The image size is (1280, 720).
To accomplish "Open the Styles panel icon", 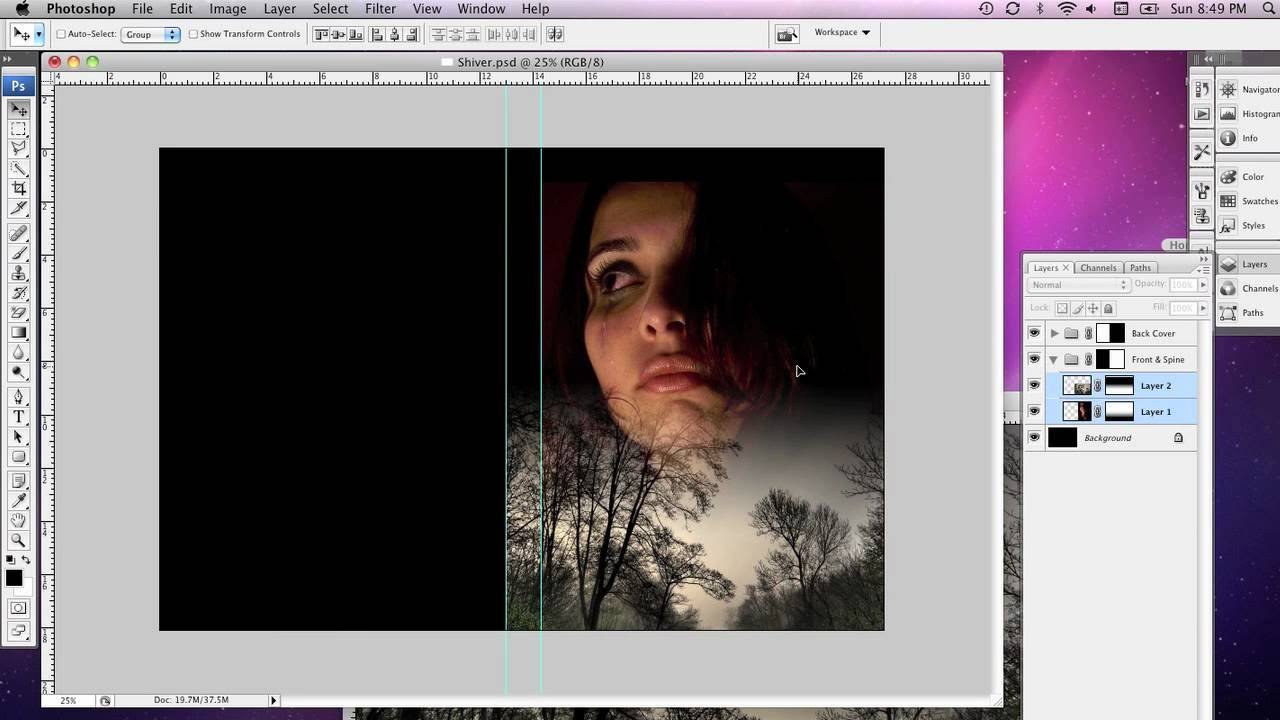I will [1228, 226].
